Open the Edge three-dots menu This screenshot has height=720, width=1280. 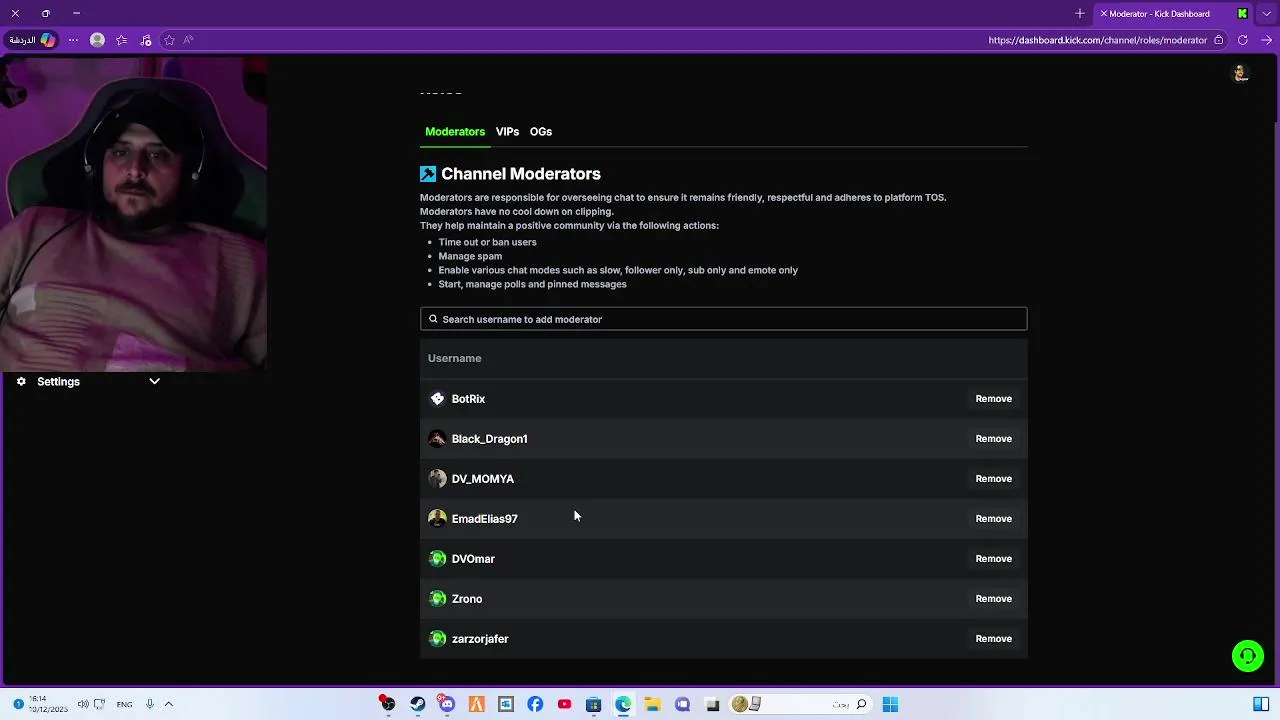coord(73,40)
